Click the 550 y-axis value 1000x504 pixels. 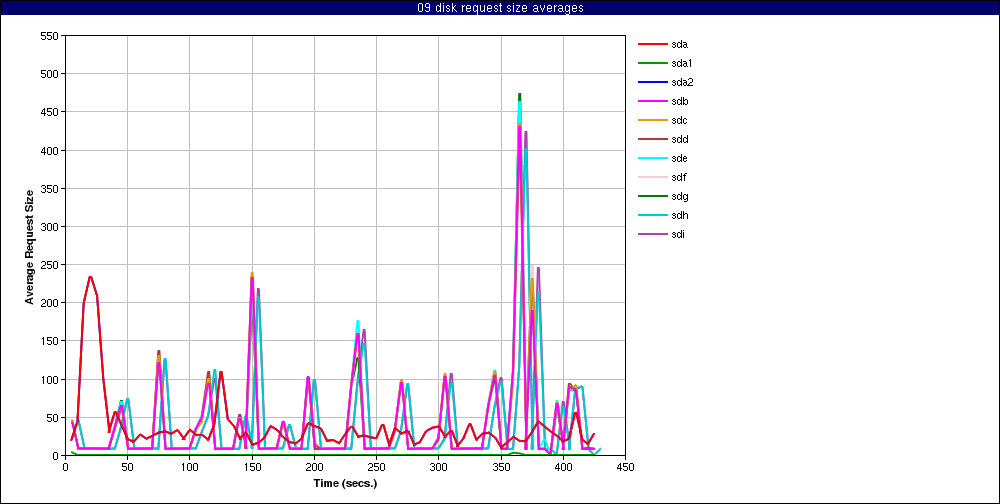pyautogui.click(x=50, y=36)
